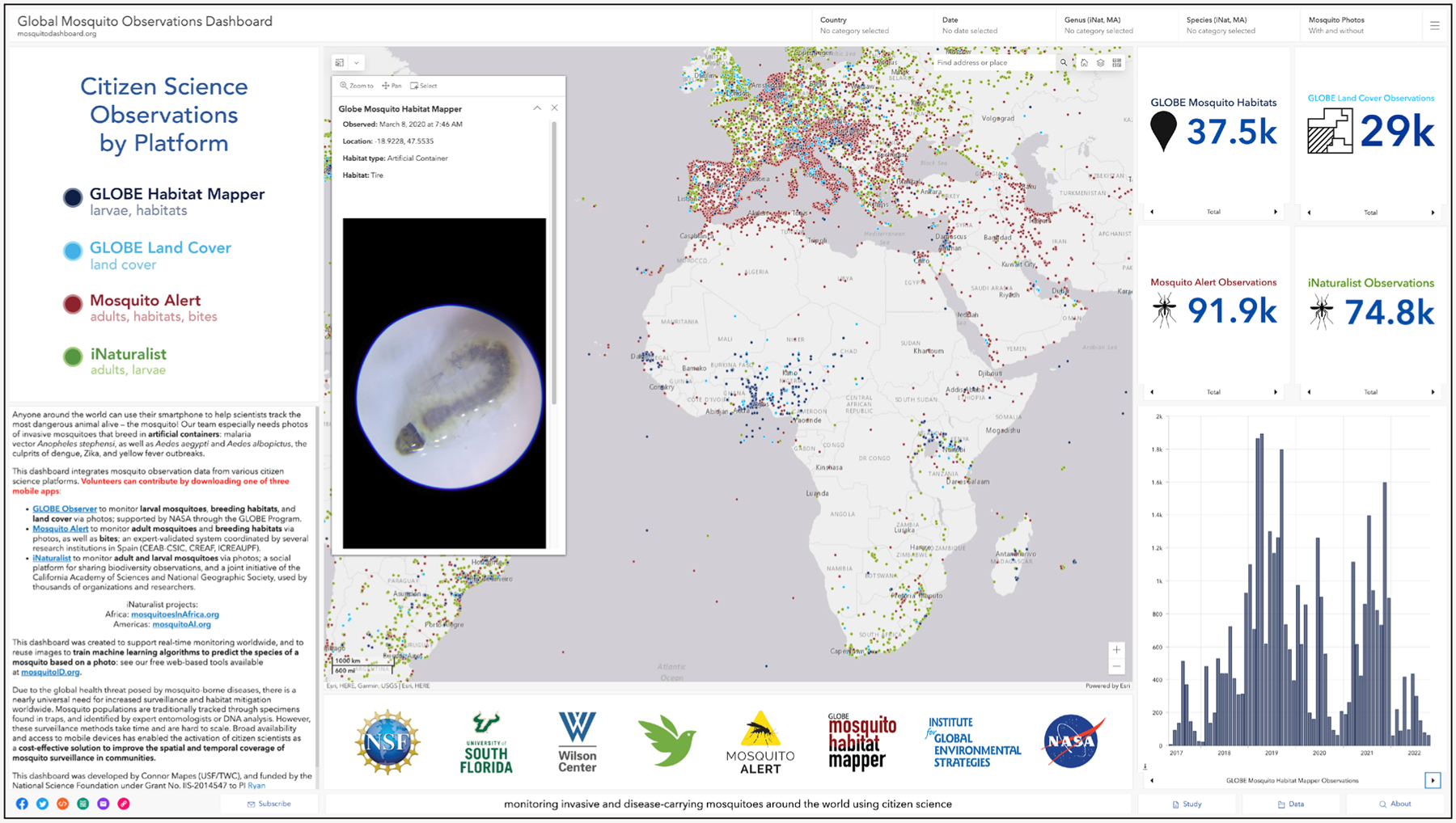Image resolution: width=1456 pixels, height=823 pixels.
Task: Open the Species (iNat, MA) filter
Action: pyautogui.click(x=1232, y=25)
